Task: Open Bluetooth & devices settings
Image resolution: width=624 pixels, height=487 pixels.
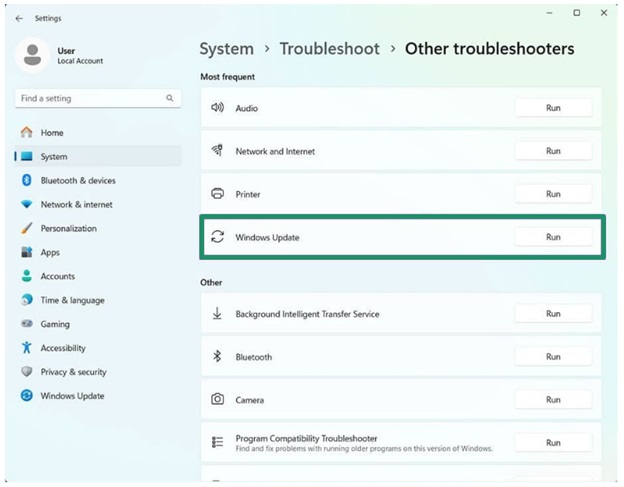Action: point(77,181)
